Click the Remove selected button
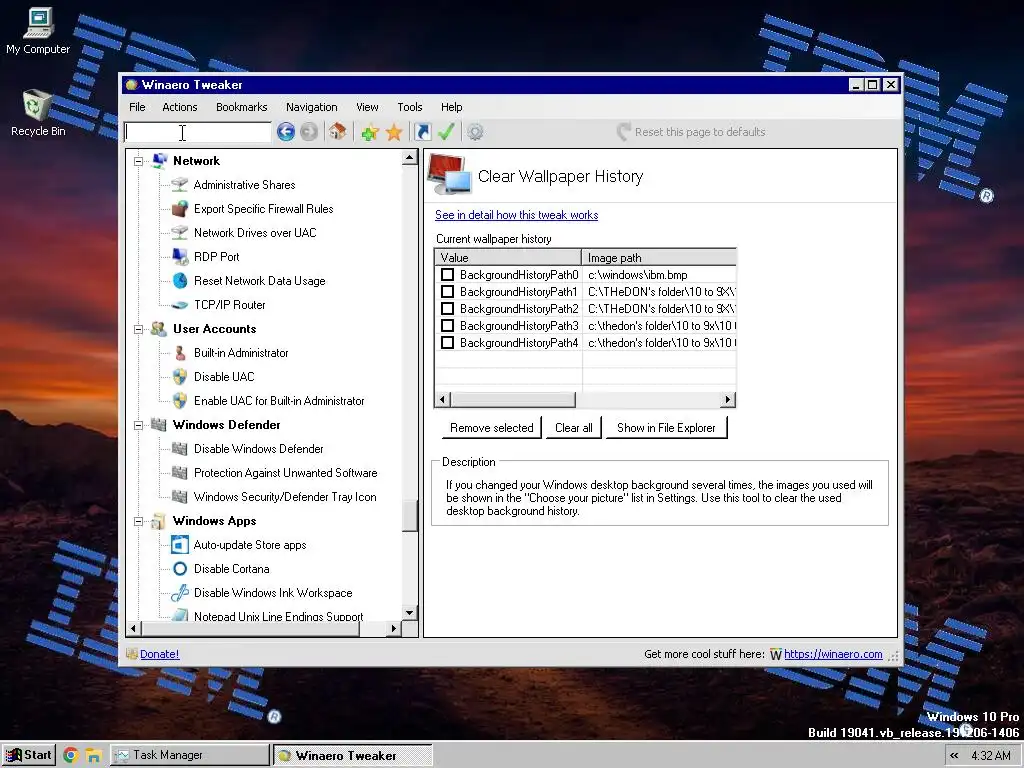The width and height of the screenshot is (1024, 768). click(492, 428)
